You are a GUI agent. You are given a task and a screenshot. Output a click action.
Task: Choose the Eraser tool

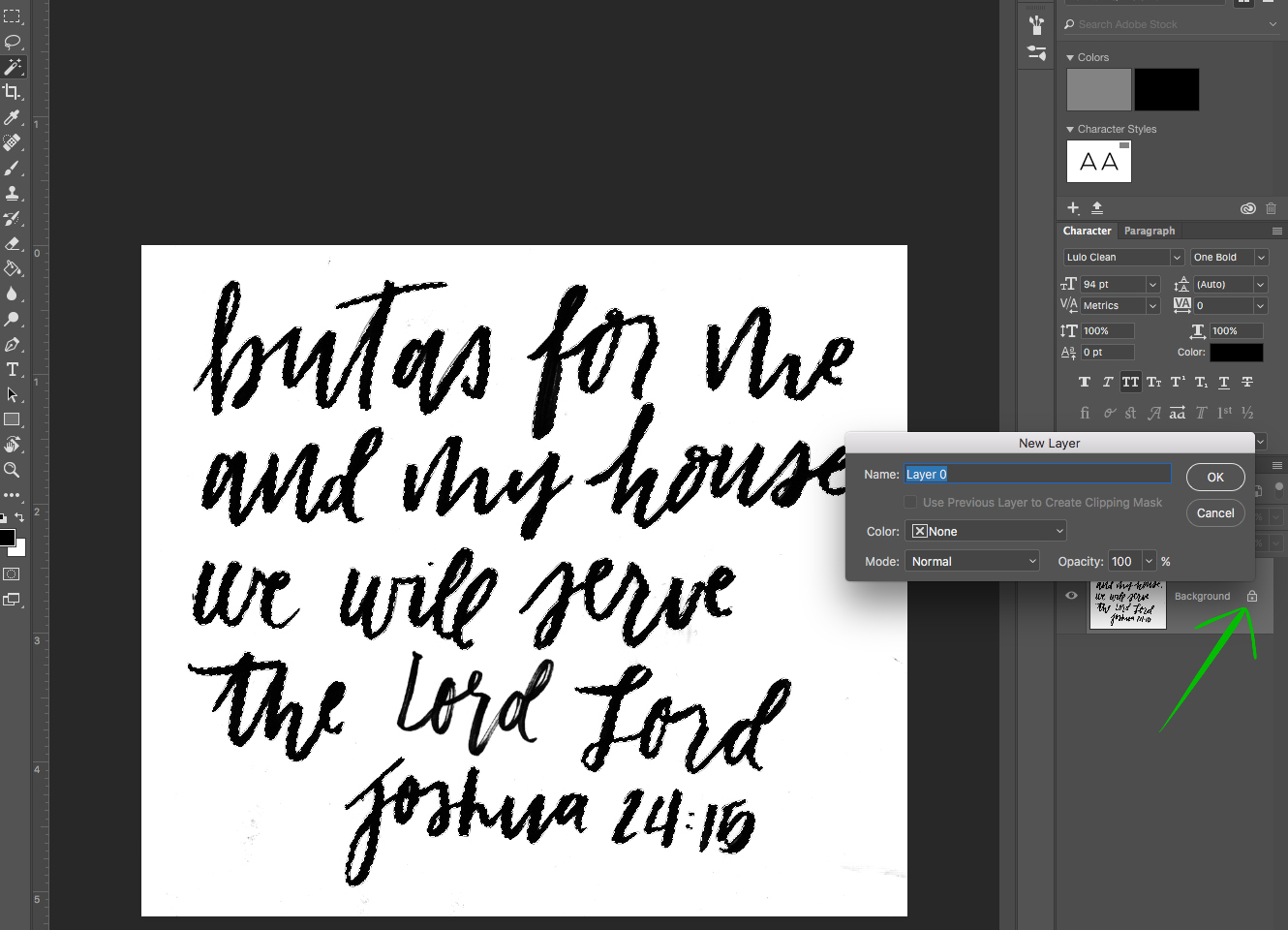tap(13, 242)
